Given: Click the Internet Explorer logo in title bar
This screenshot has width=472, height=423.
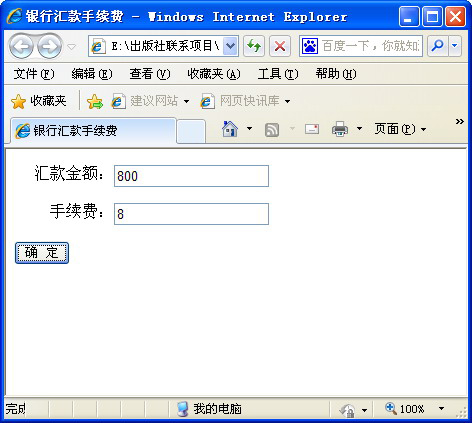Looking at the screenshot, I should [15, 16].
